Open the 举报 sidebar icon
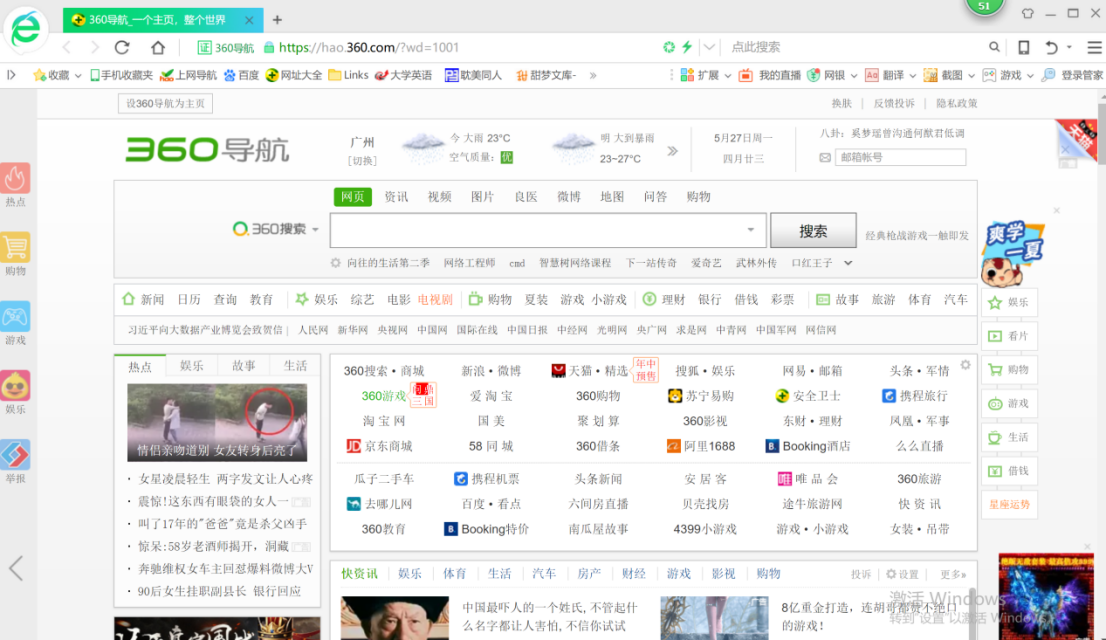This screenshot has width=1106, height=640. (15, 454)
